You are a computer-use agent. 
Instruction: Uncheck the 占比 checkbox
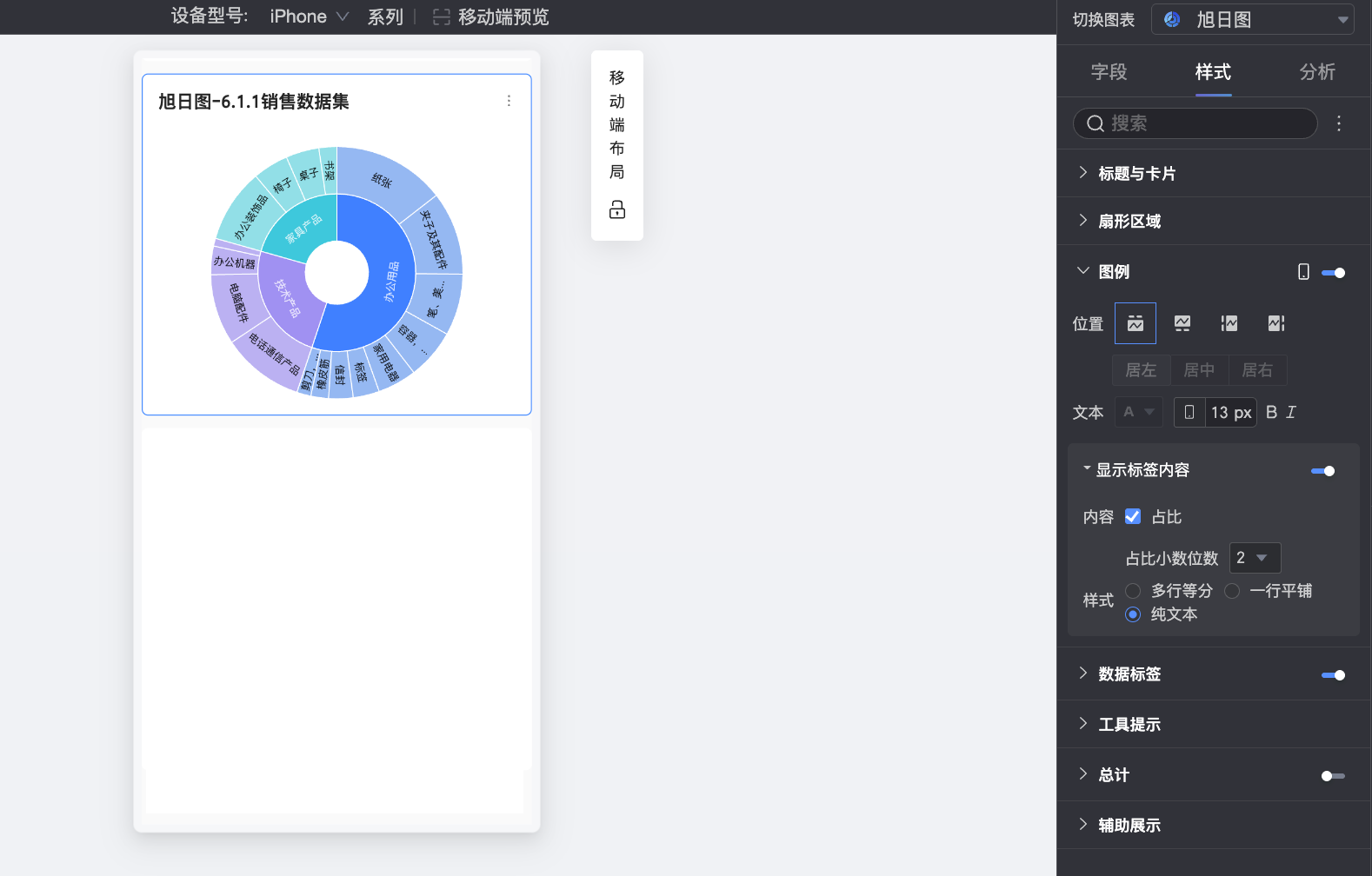pos(1133,516)
